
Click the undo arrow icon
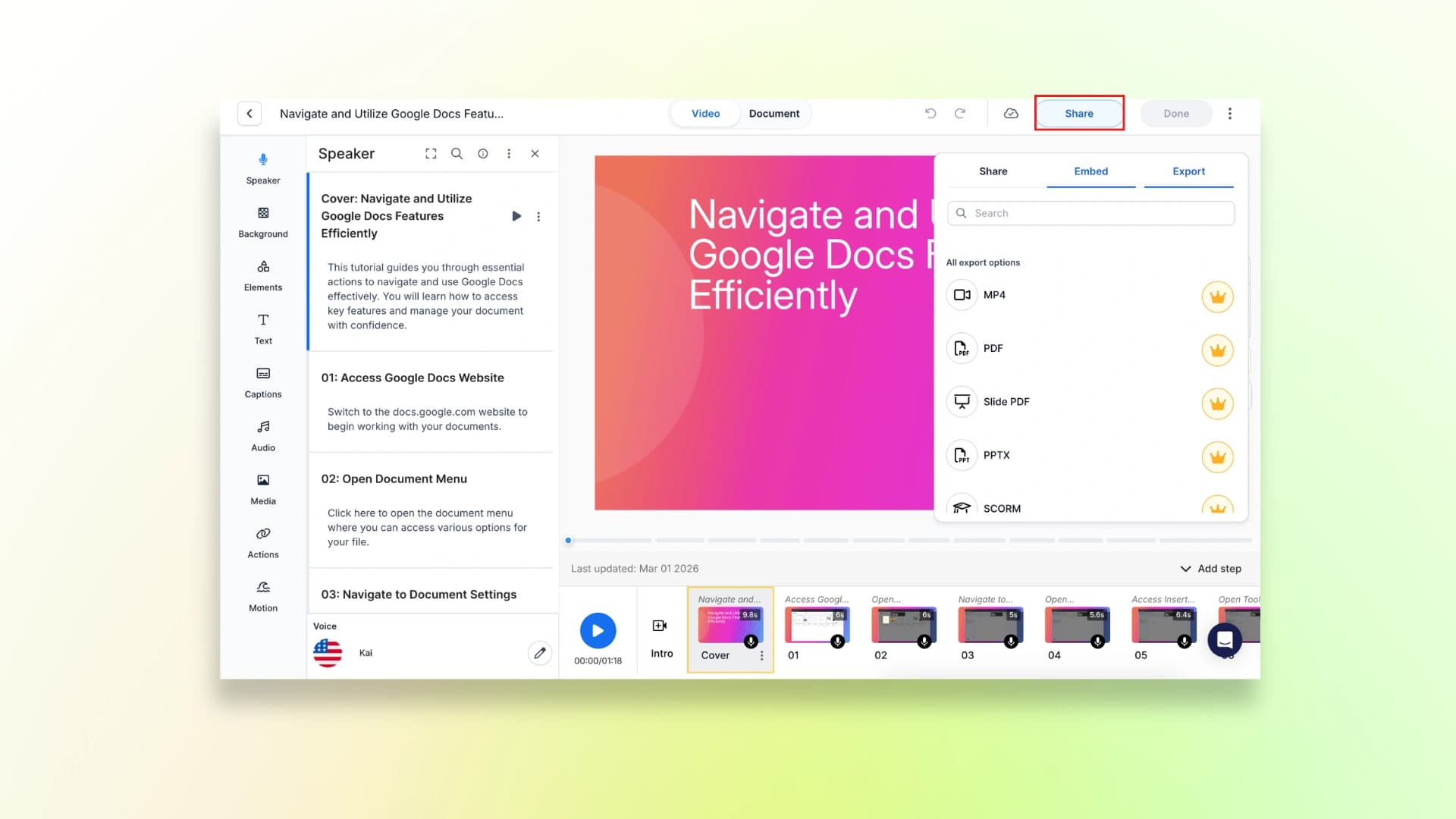(x=930, y=114)
